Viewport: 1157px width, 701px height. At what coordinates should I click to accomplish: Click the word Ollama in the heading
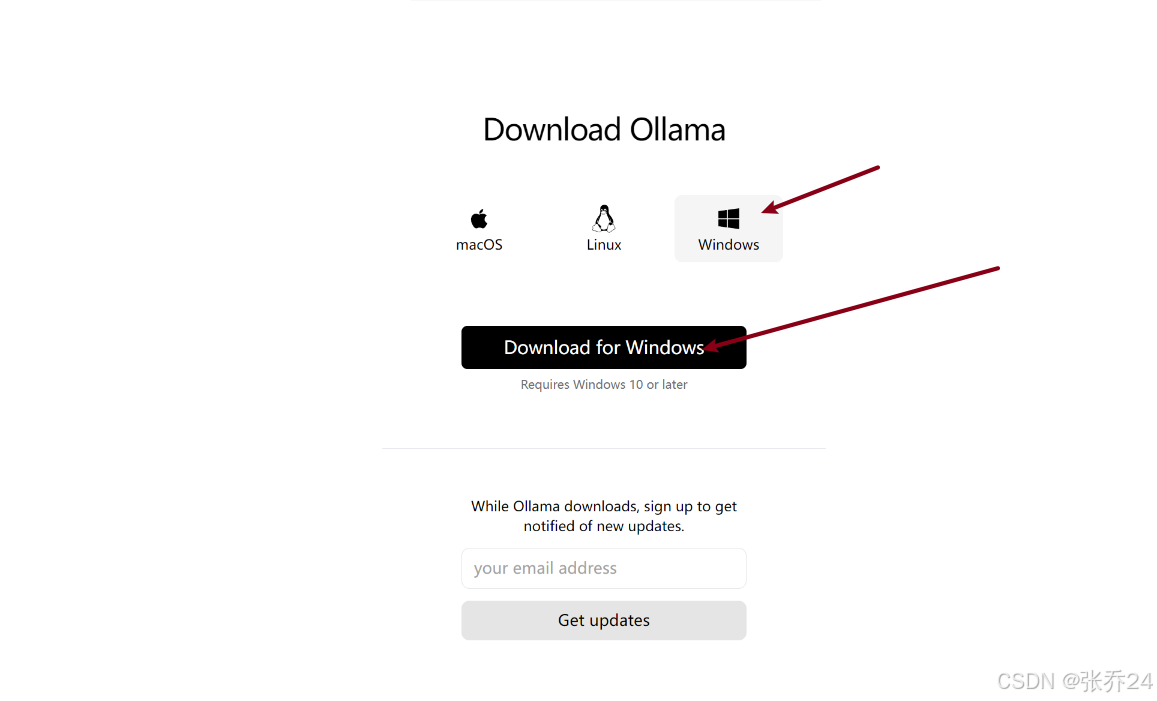(677, 130)
